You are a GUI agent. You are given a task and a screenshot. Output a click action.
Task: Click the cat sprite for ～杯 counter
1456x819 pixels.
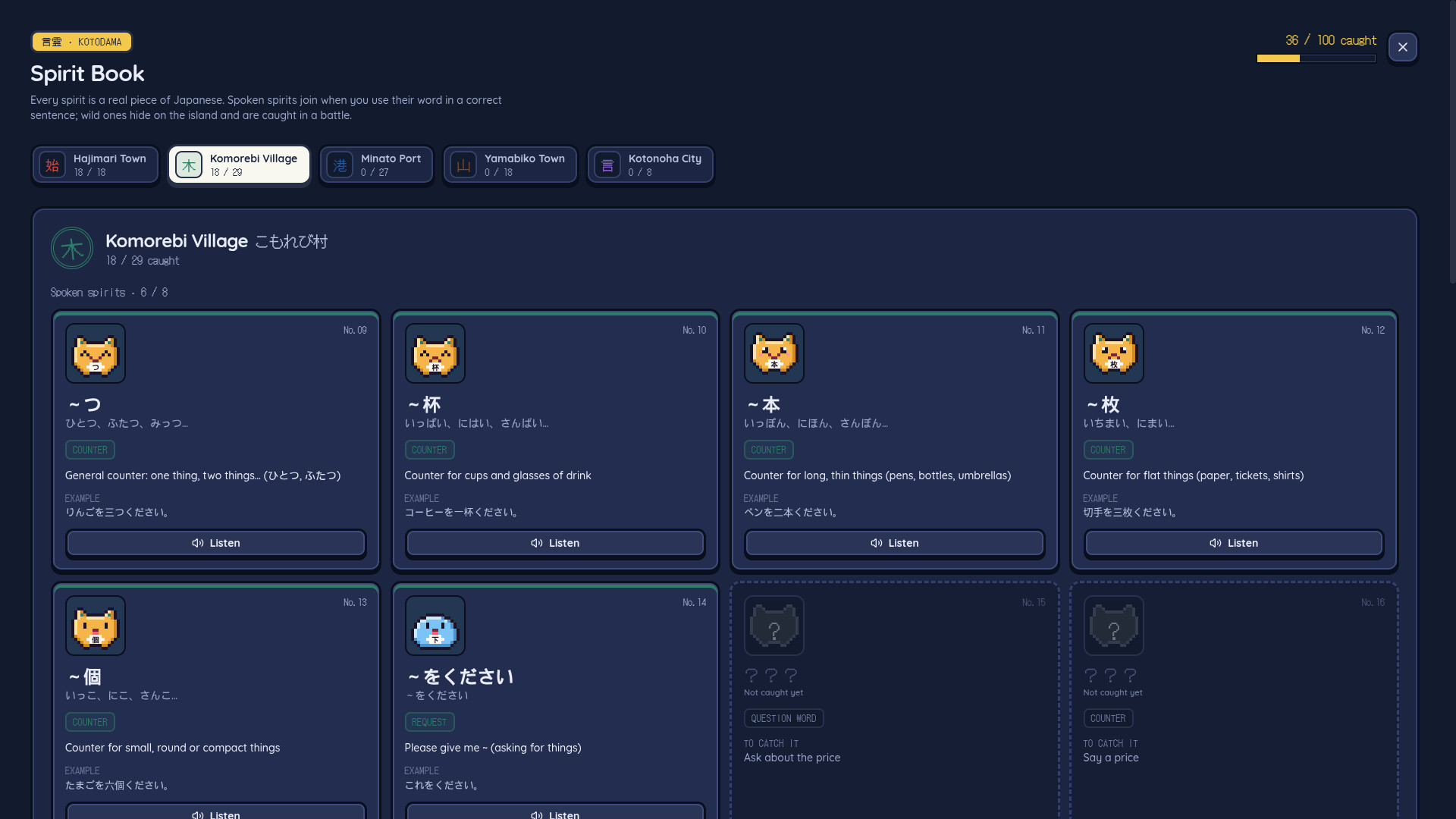click(435, 353)
